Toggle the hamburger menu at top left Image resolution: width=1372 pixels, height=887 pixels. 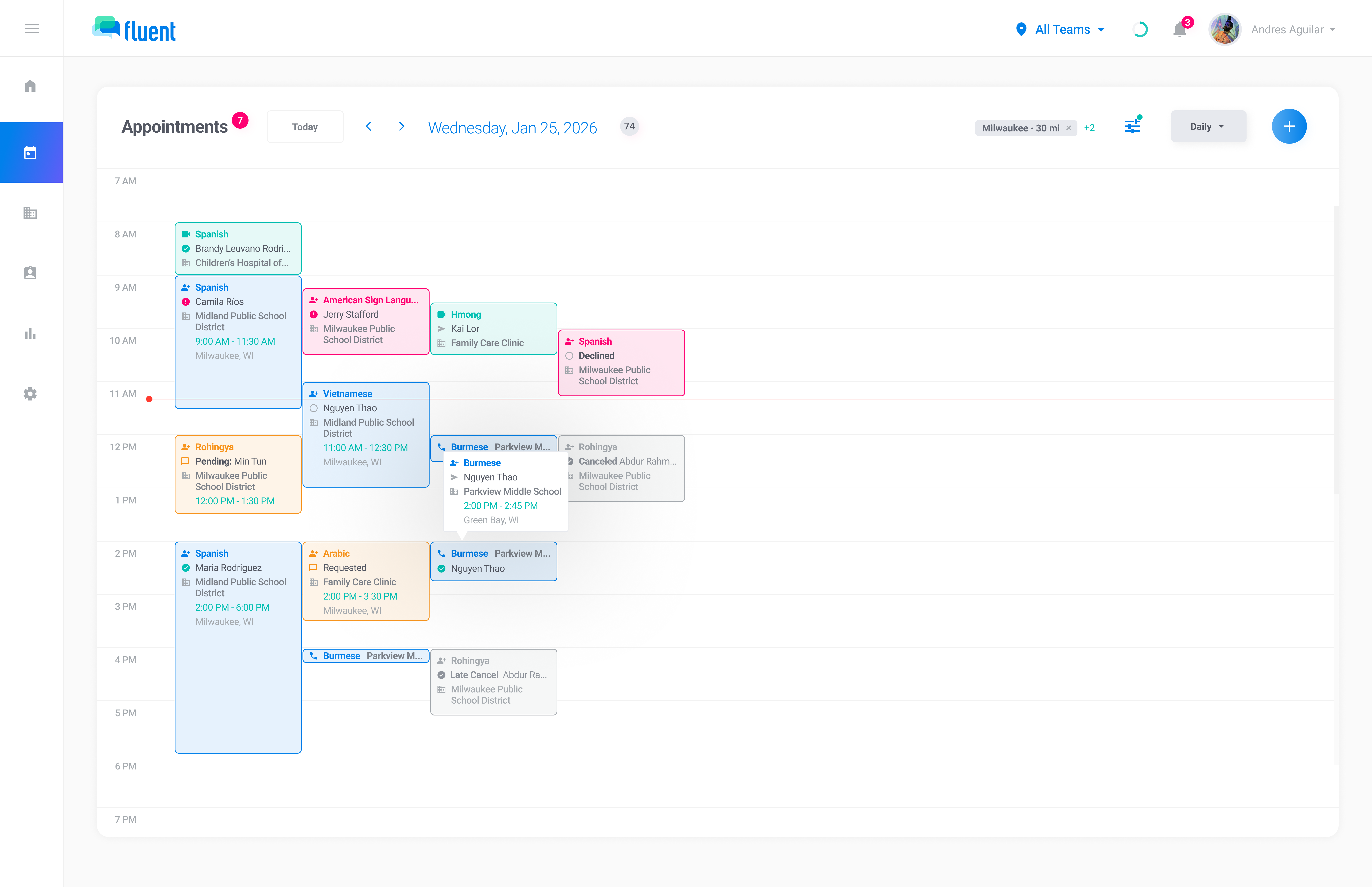[32, 28]
